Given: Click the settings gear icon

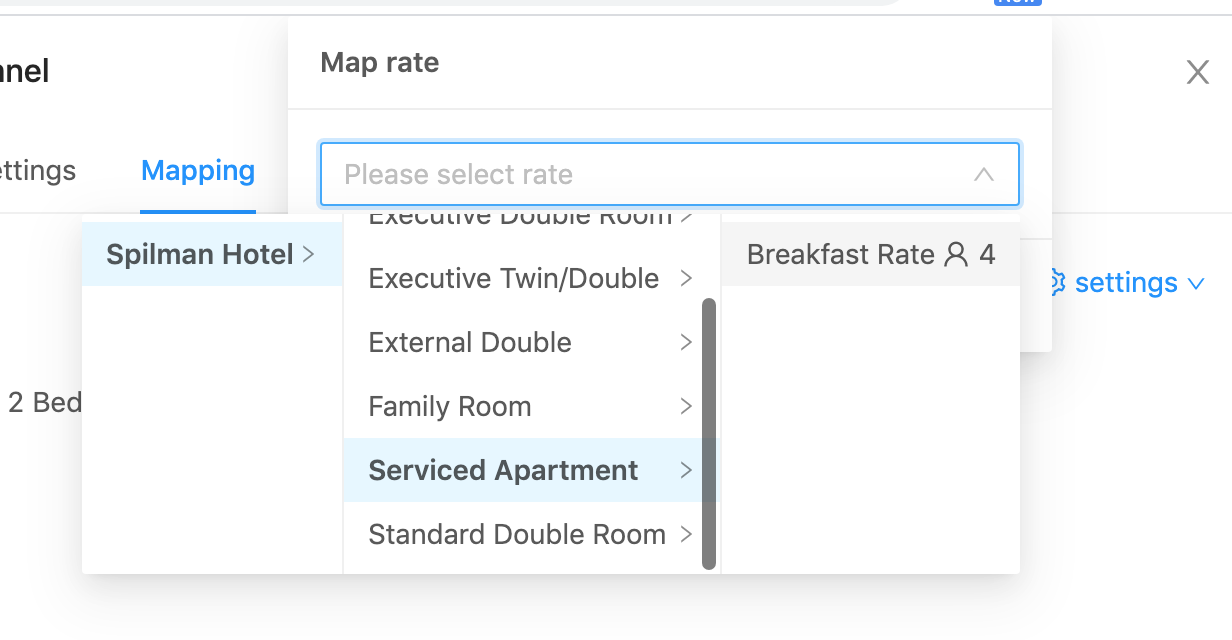Looking at the screenshot, I should point(1057,283).
